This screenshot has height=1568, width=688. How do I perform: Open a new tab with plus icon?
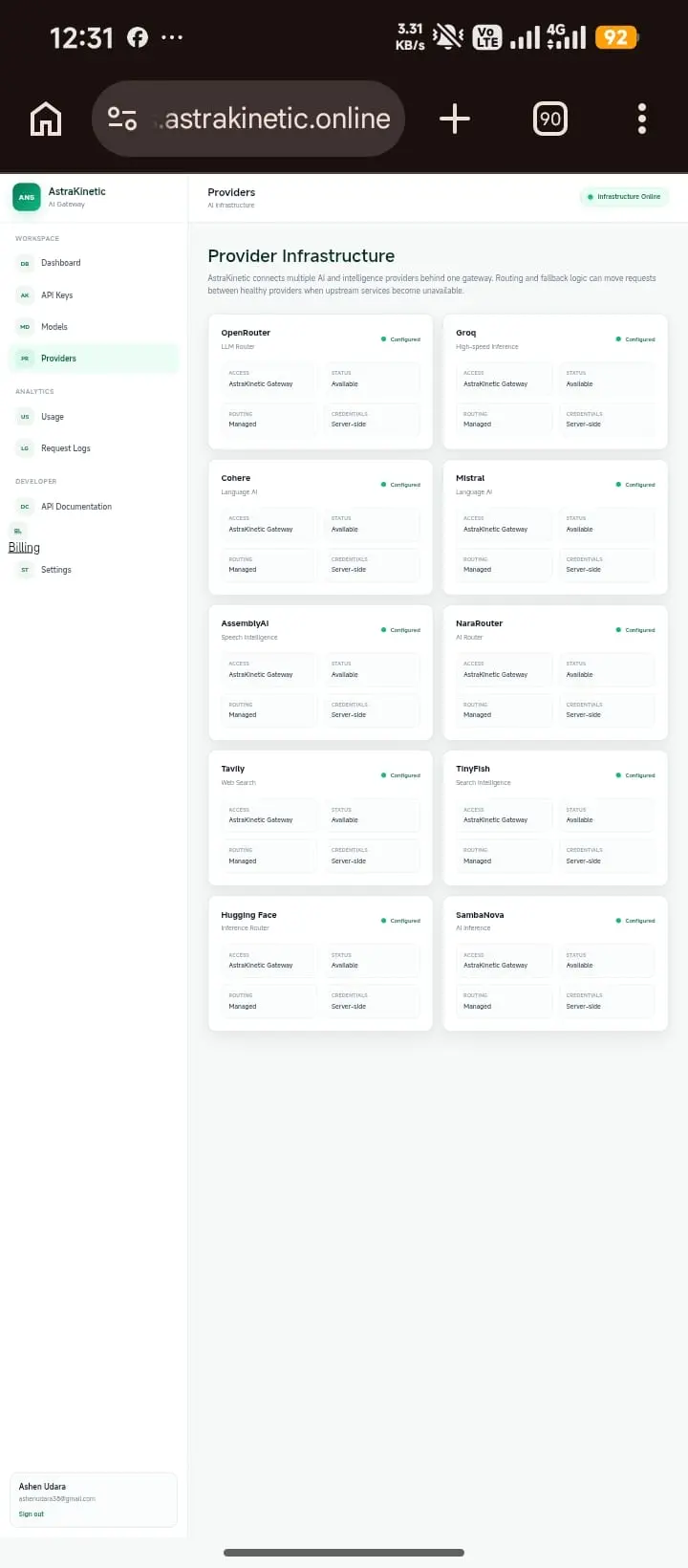(x=455, y=119)
